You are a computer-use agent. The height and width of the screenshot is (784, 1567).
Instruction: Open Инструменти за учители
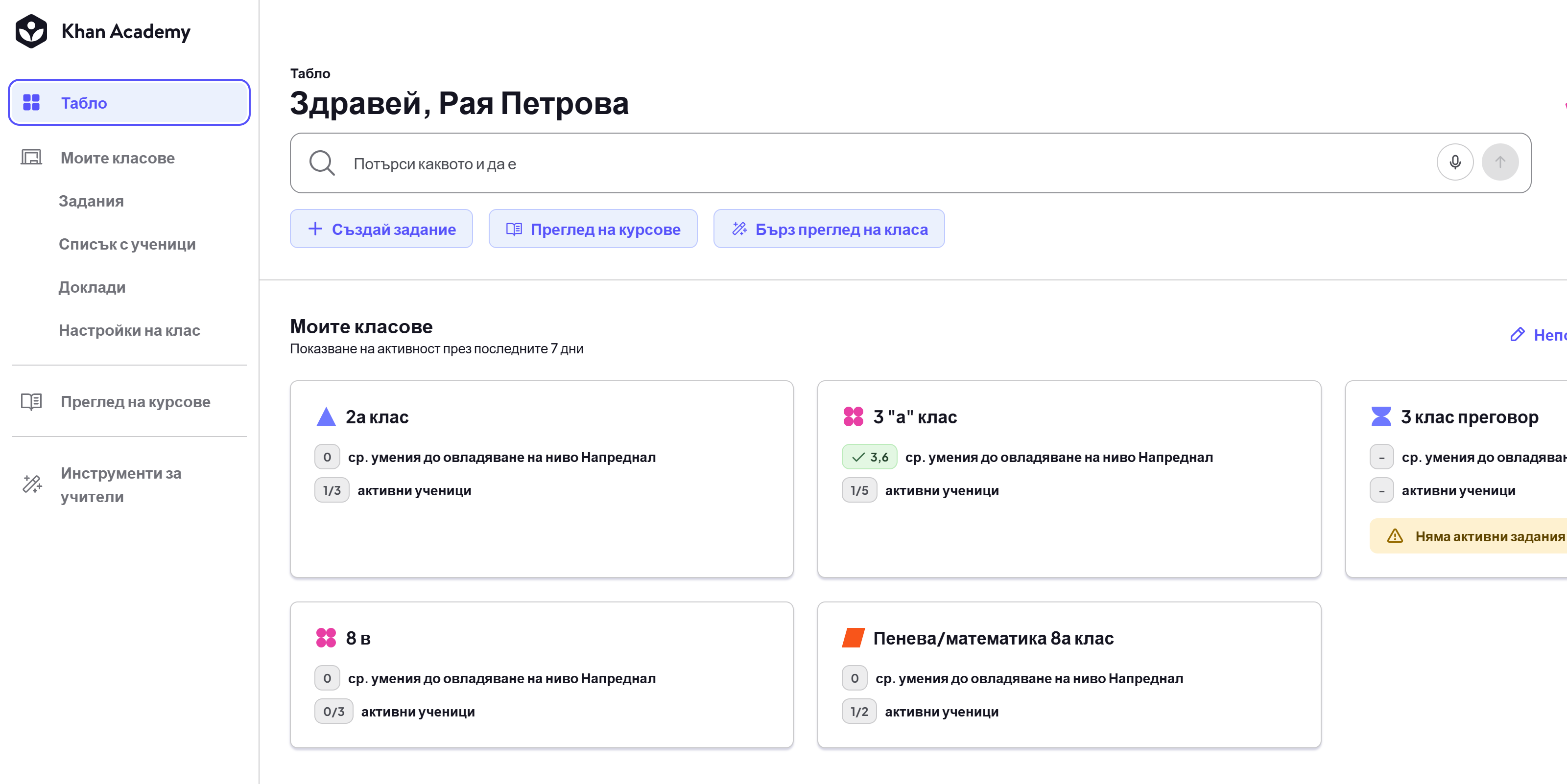[x=129, y=484]
